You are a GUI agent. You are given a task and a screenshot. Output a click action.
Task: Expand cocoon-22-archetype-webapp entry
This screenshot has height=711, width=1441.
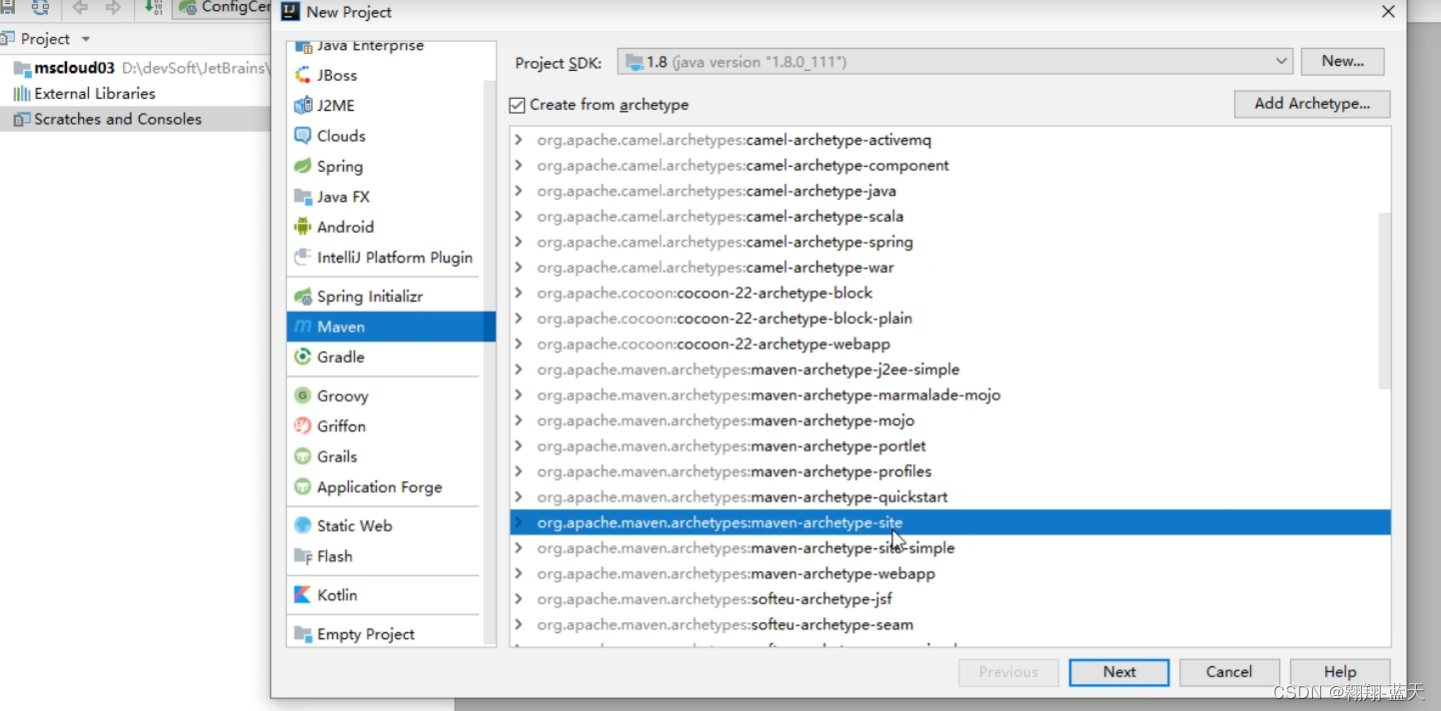pos(518,344)
